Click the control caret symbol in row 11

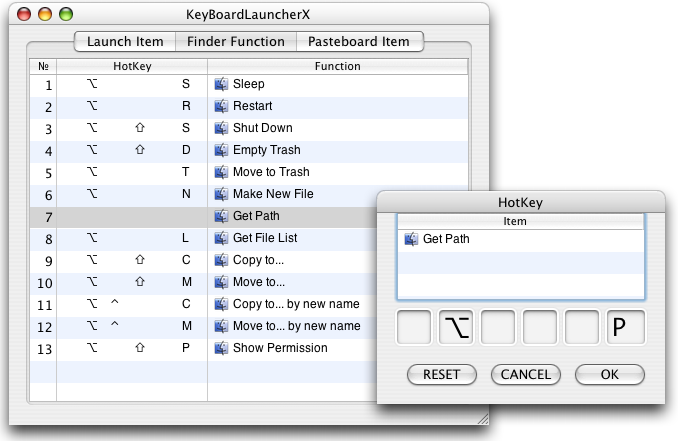pyautogui.click(x=115, y=302)
